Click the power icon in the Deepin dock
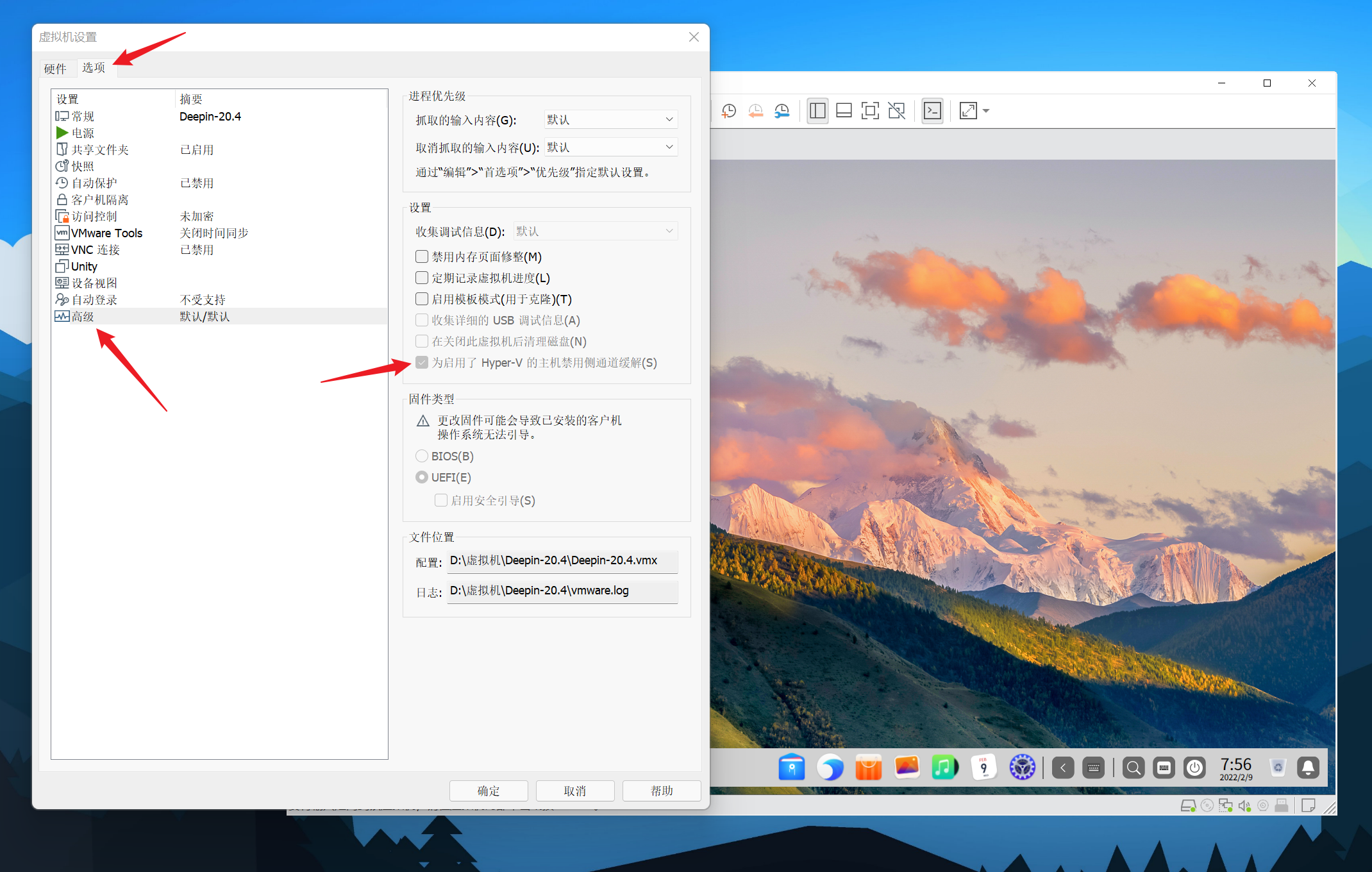This screenshot has width=1372, height=872. (1195, 767)
